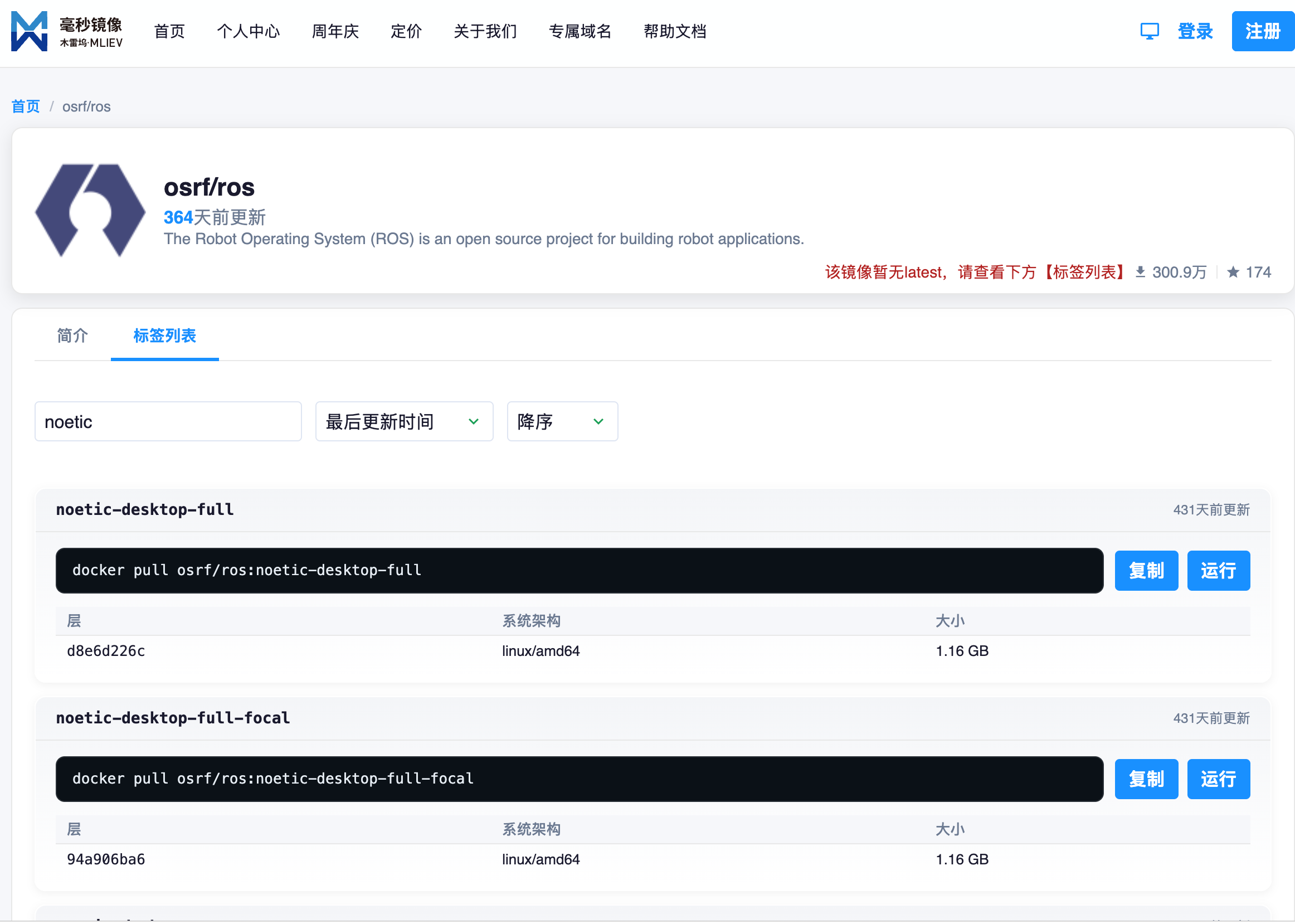Click the download count icon
The image size is (1295, 924).
click(x=1140, y=272)
